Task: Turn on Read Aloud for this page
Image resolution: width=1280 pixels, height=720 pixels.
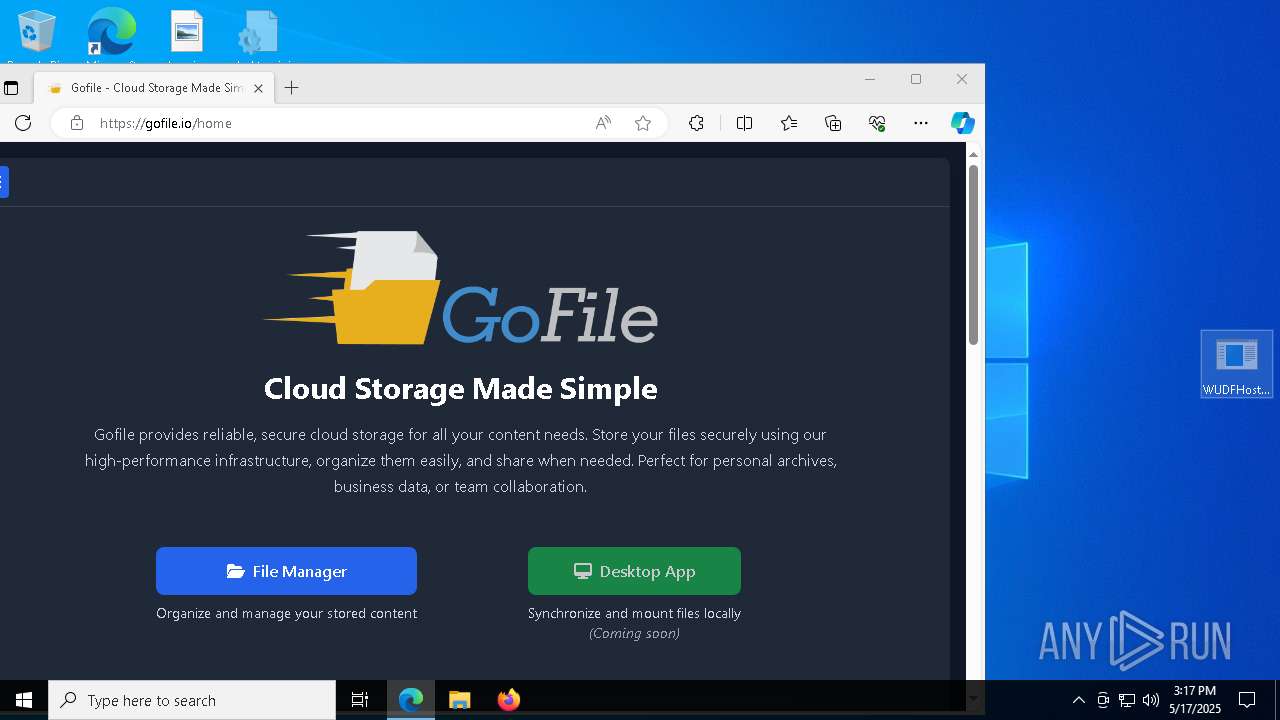Action: click(603, 123)
